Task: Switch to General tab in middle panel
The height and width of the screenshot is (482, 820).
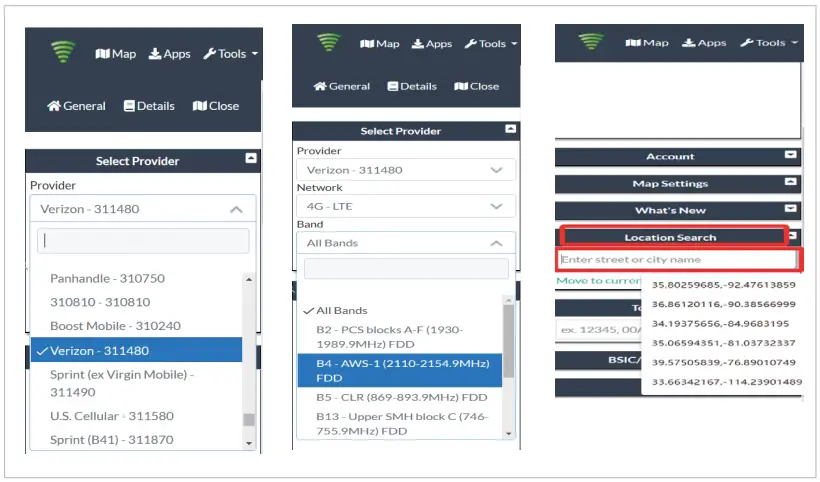Action: click(x=341, y=86)
